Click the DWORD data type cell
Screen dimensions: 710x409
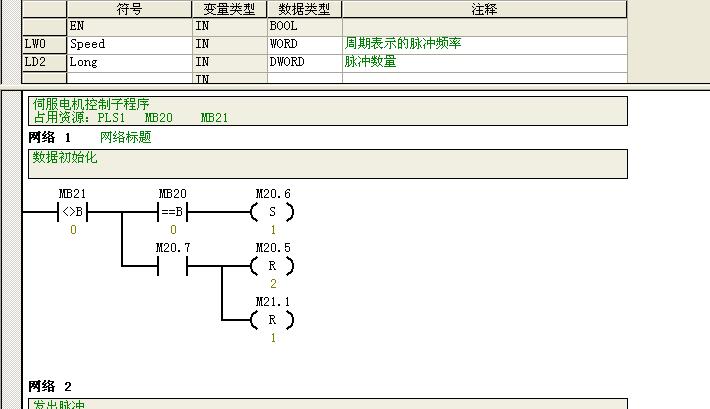coord(304,62)
